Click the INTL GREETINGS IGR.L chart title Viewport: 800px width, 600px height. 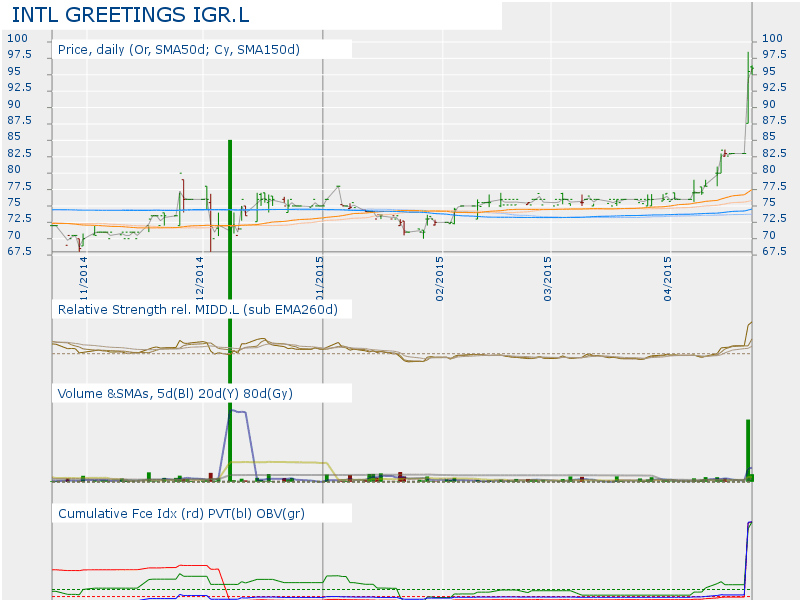tap(130, 15)
